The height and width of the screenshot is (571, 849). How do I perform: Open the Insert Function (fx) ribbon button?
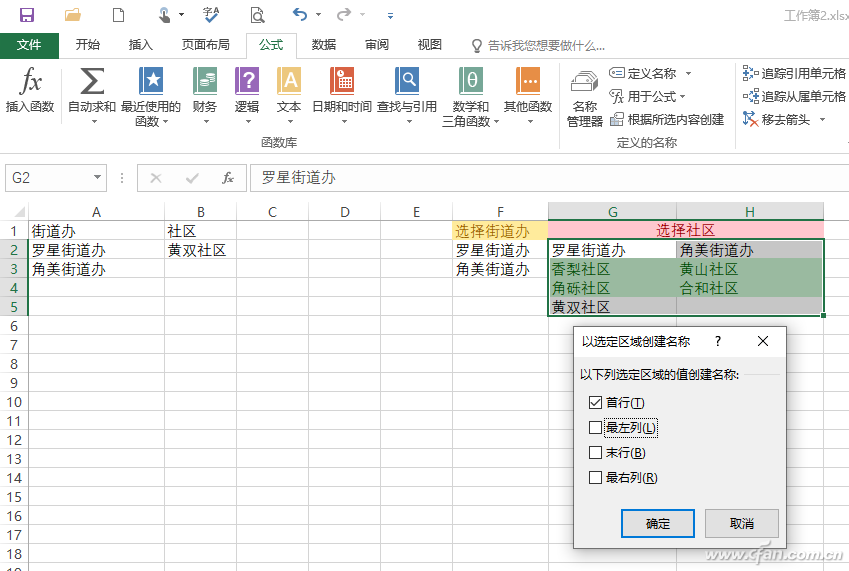point(30,90)
